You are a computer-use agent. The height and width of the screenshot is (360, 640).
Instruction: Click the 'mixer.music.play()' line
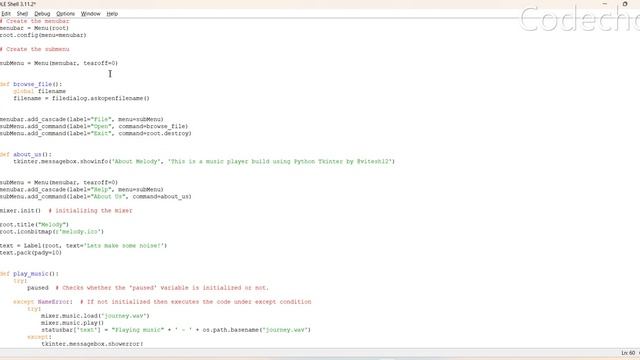pos(72,323)
